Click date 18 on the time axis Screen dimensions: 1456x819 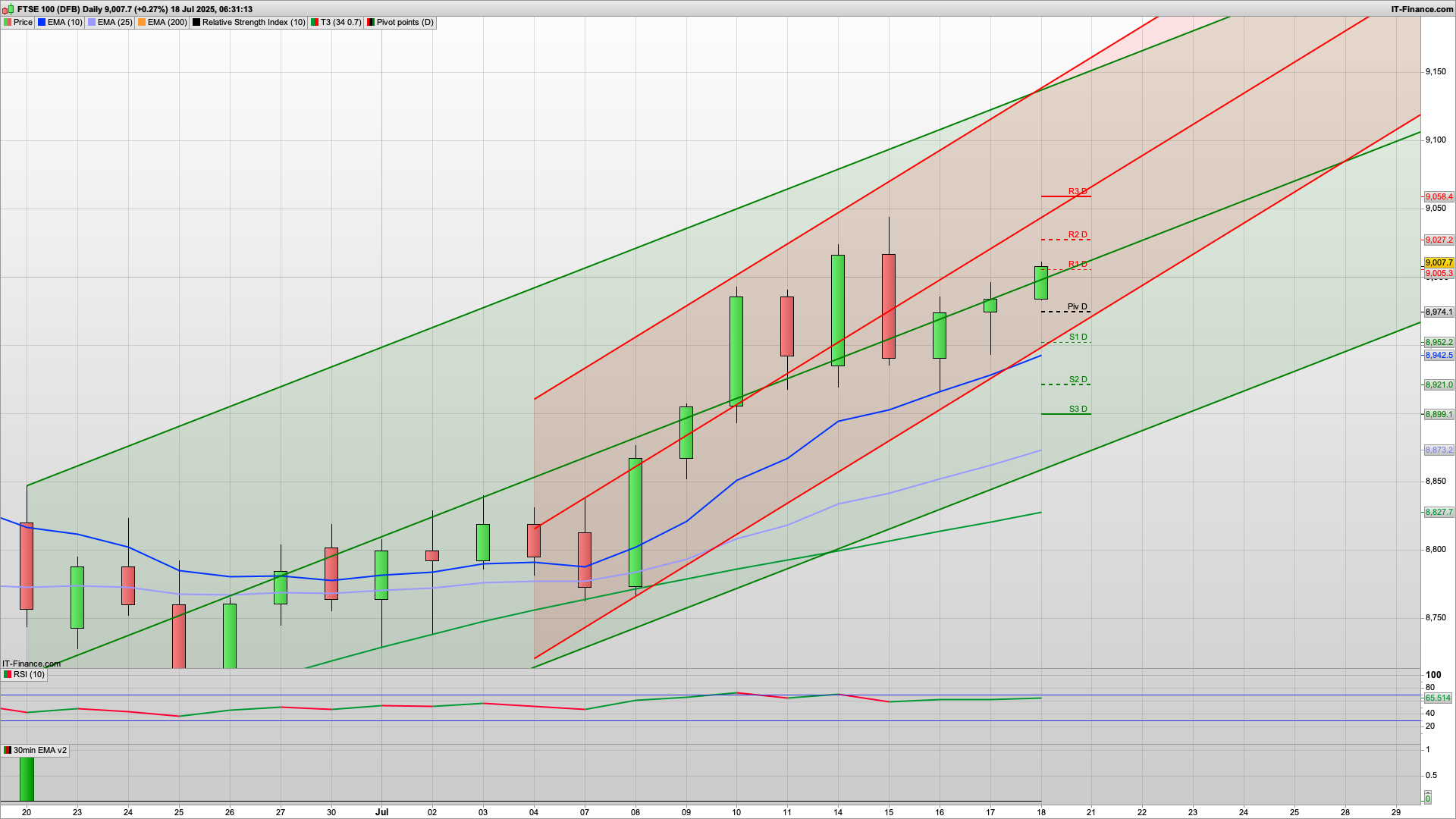pos(1041,811)
